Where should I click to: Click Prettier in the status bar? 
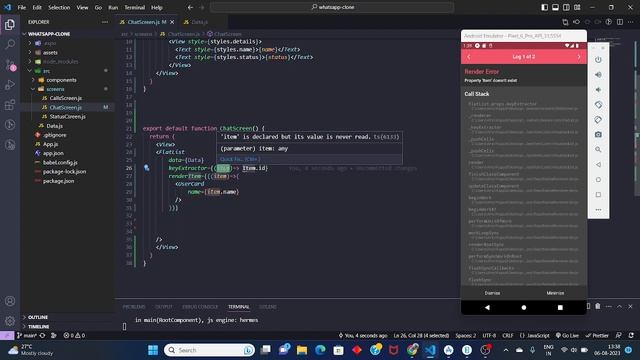[597, 336]
